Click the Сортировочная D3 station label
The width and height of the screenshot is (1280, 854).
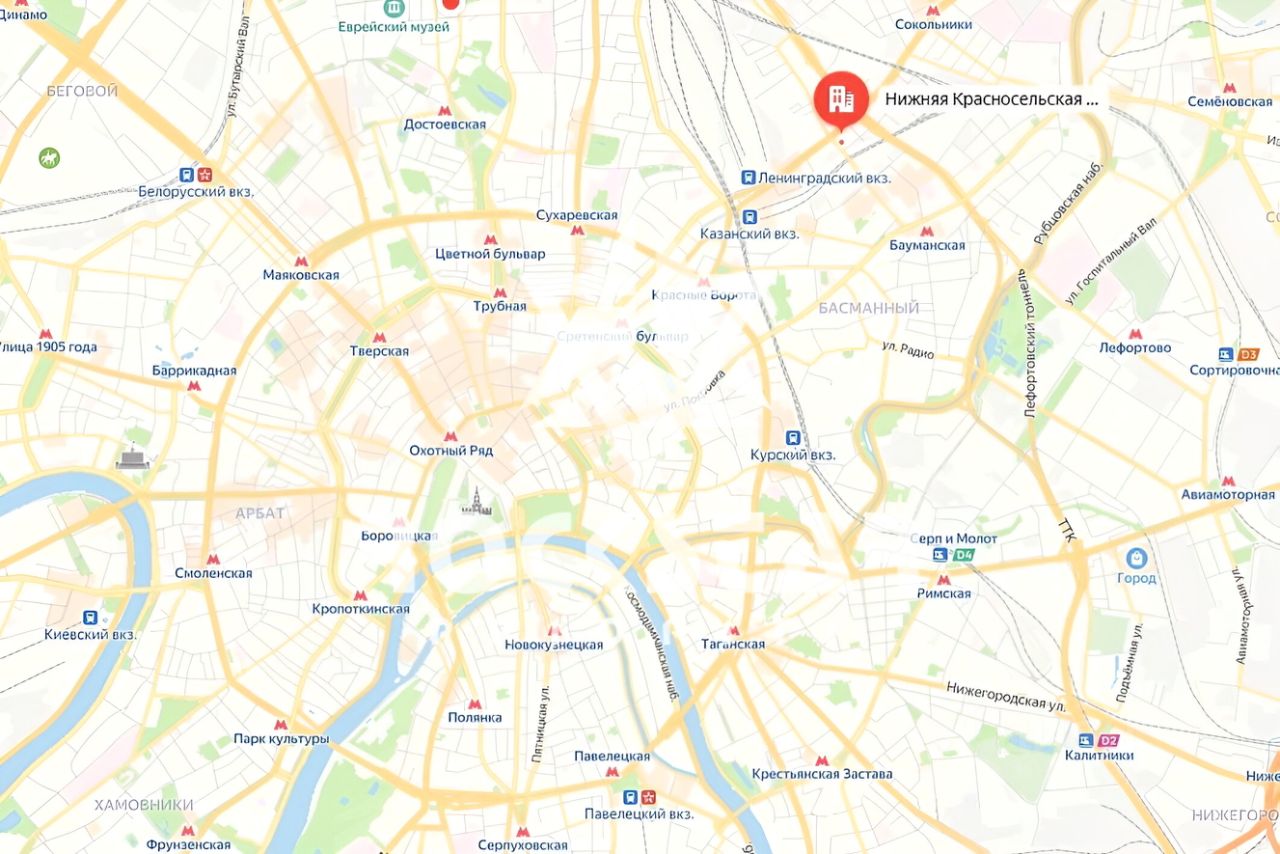coord(1234,370)
